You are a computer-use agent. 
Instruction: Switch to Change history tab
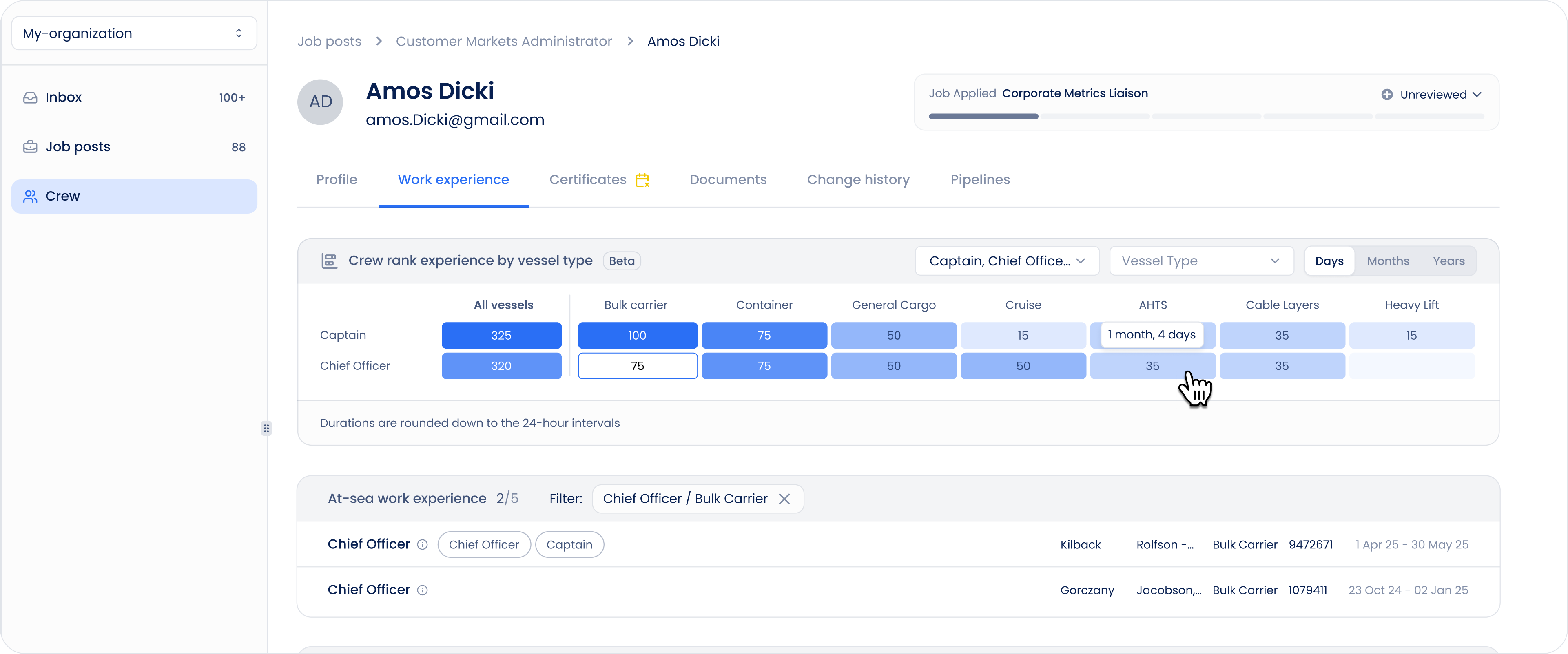pos(858,179)
